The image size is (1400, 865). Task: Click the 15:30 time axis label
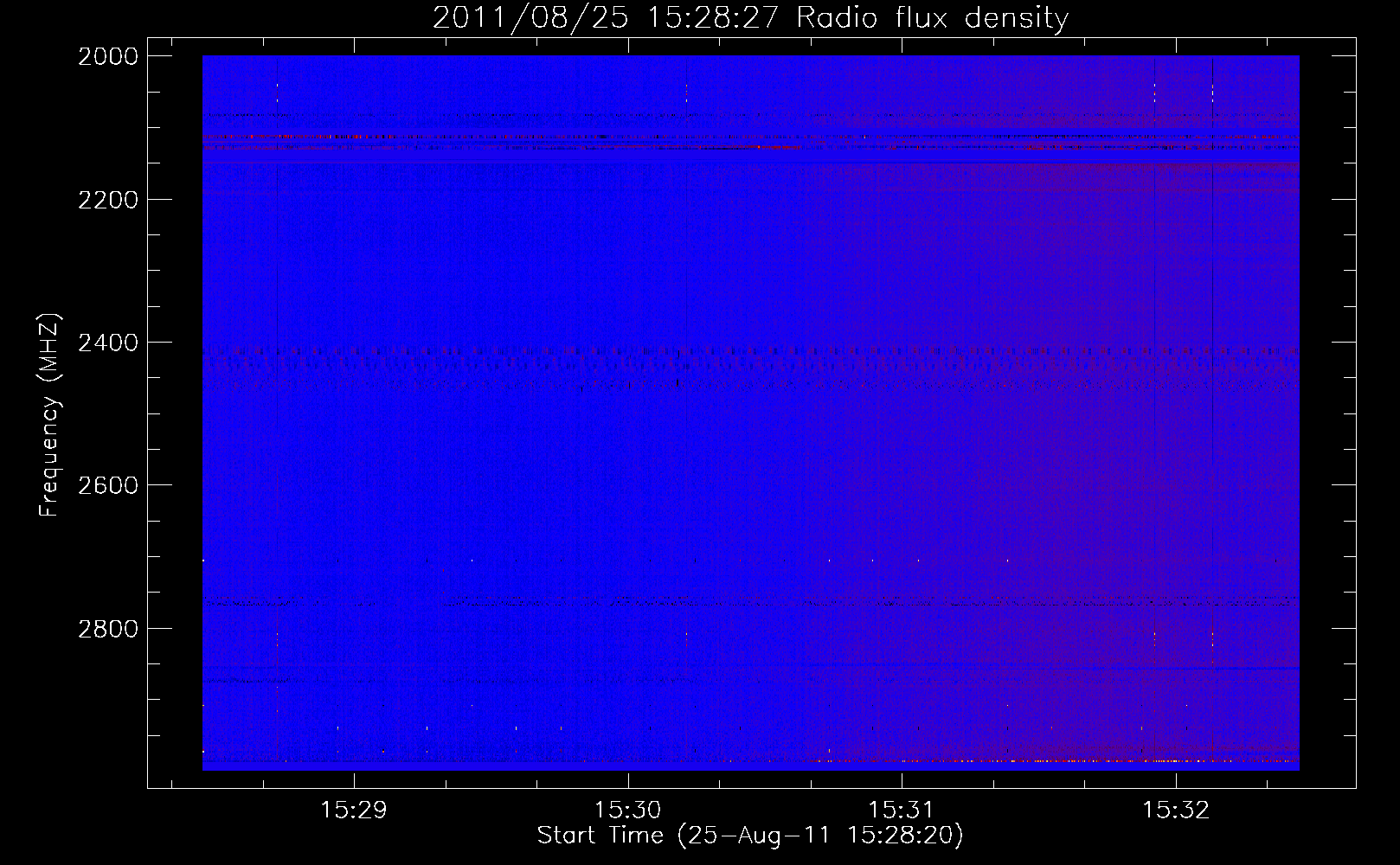point(627,811)
